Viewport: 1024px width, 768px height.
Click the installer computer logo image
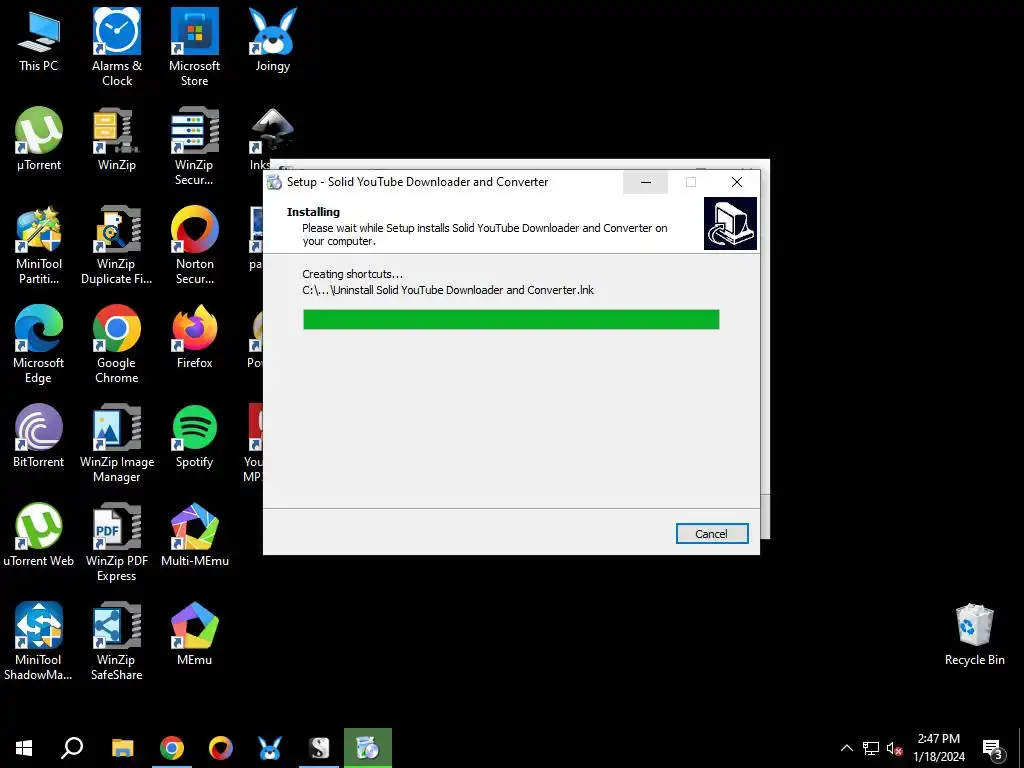[730, 223]
